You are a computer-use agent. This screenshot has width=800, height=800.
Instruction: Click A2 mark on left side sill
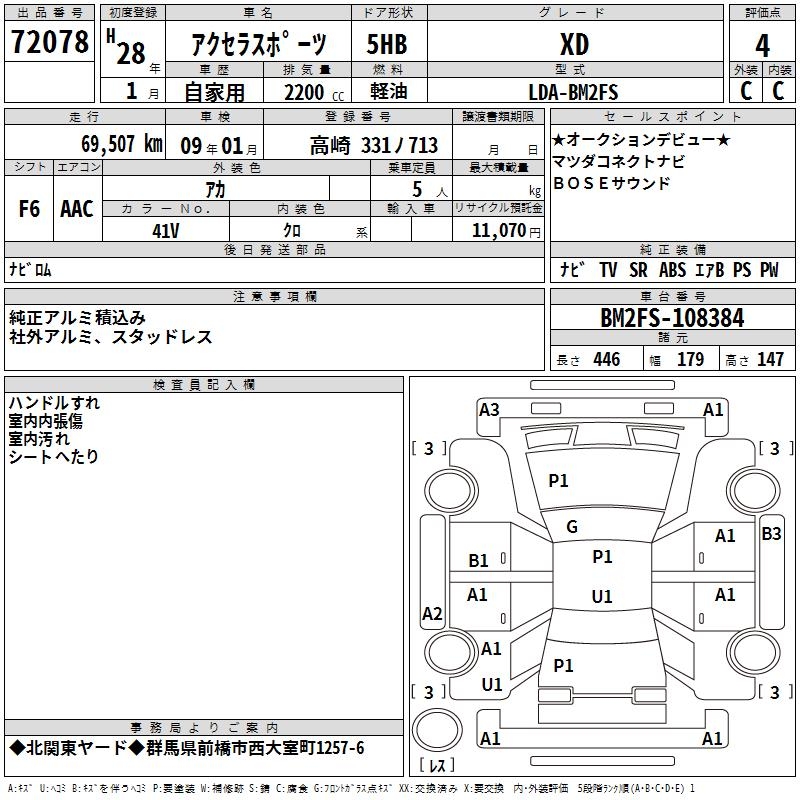432,613
